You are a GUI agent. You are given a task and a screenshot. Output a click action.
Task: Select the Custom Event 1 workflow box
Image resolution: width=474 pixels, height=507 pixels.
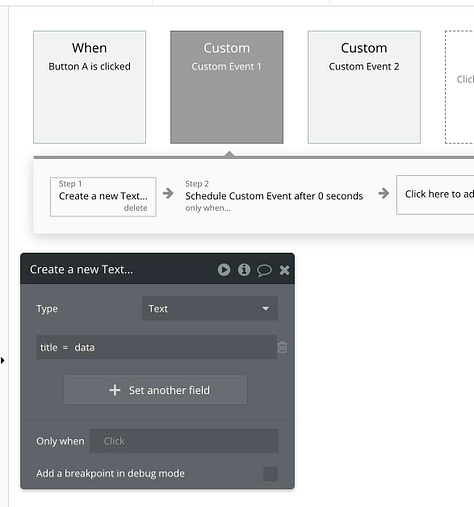click(227, 87)
